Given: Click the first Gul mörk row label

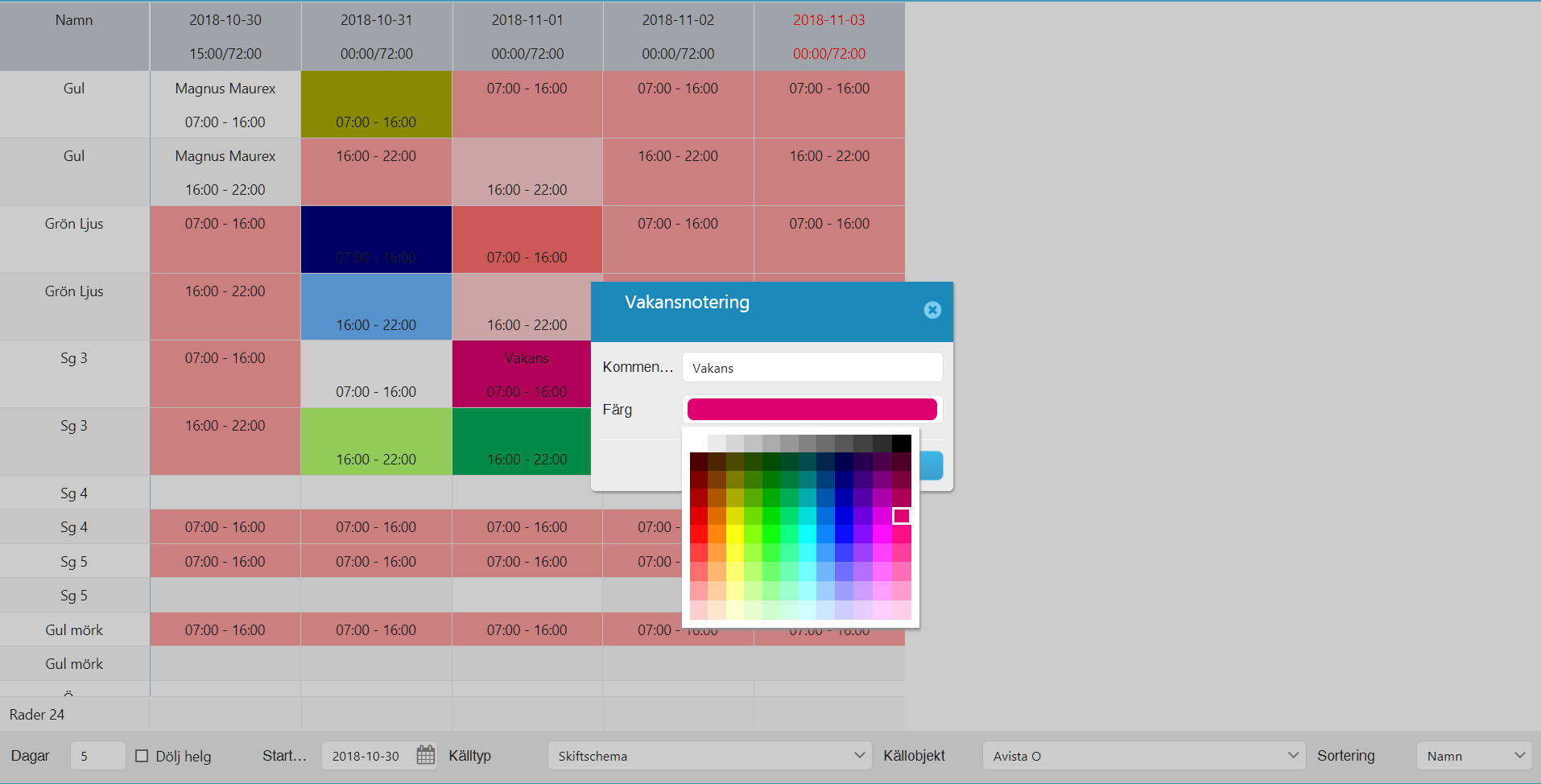Looking at the screenshot, I should (74, 630).
